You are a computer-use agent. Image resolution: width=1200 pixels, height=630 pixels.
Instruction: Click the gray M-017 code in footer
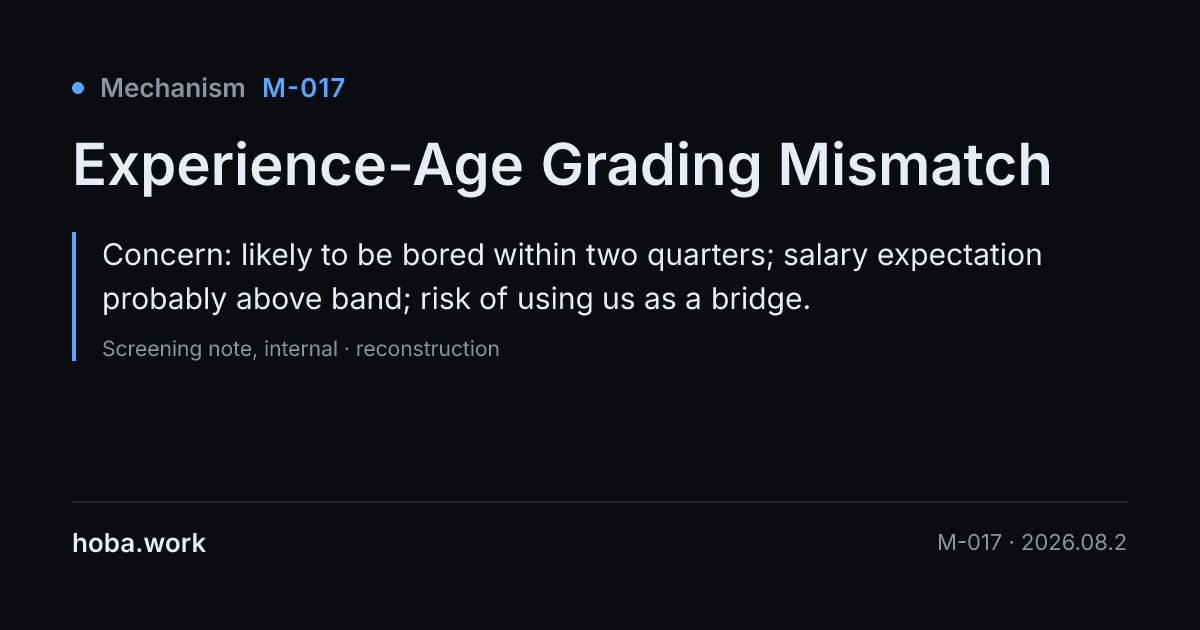click(x=969, y=543)
